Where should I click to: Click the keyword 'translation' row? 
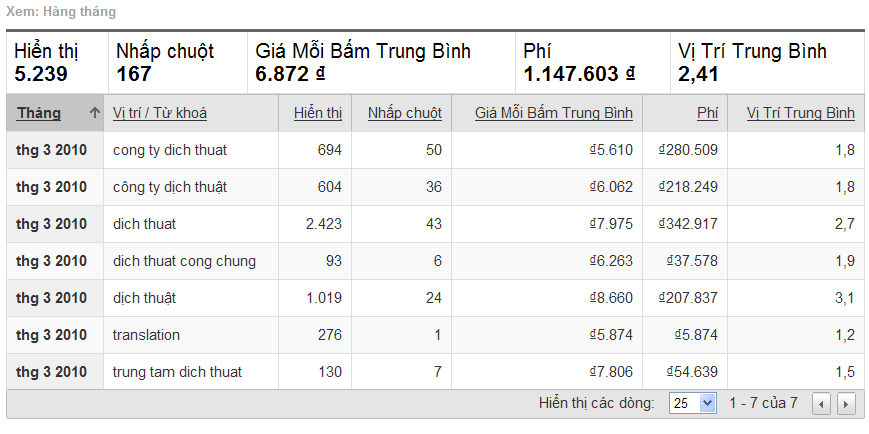tap(146, 335)
